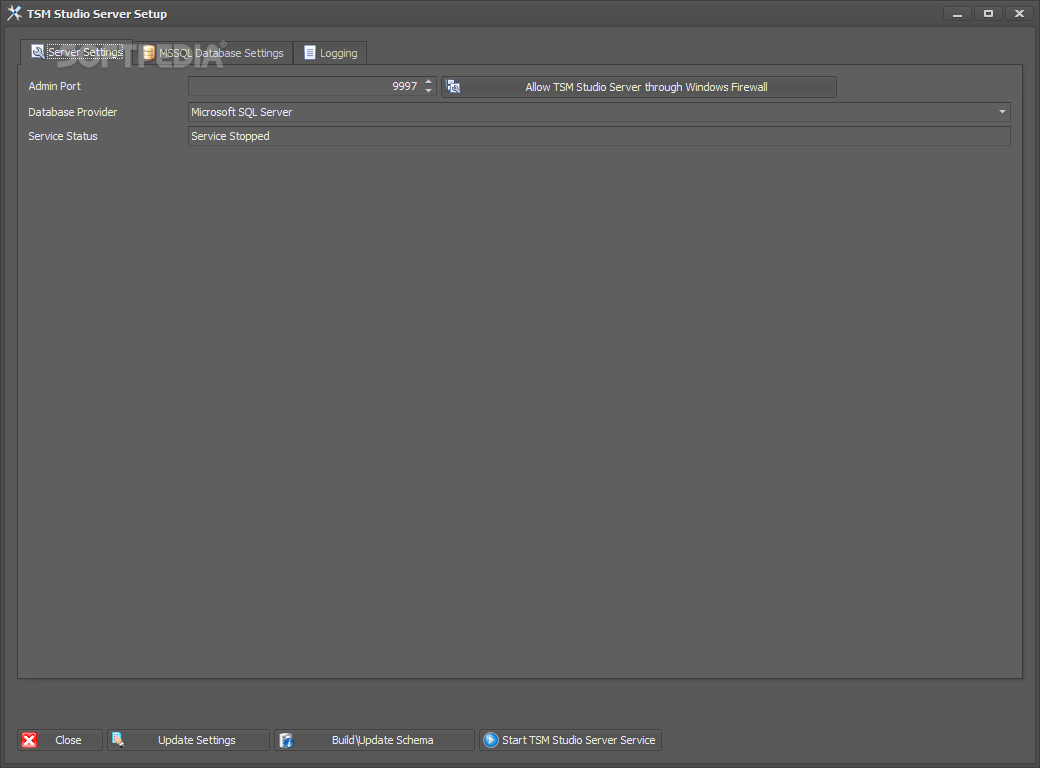Decrease Admin Port with down arrow

point(428,91)
